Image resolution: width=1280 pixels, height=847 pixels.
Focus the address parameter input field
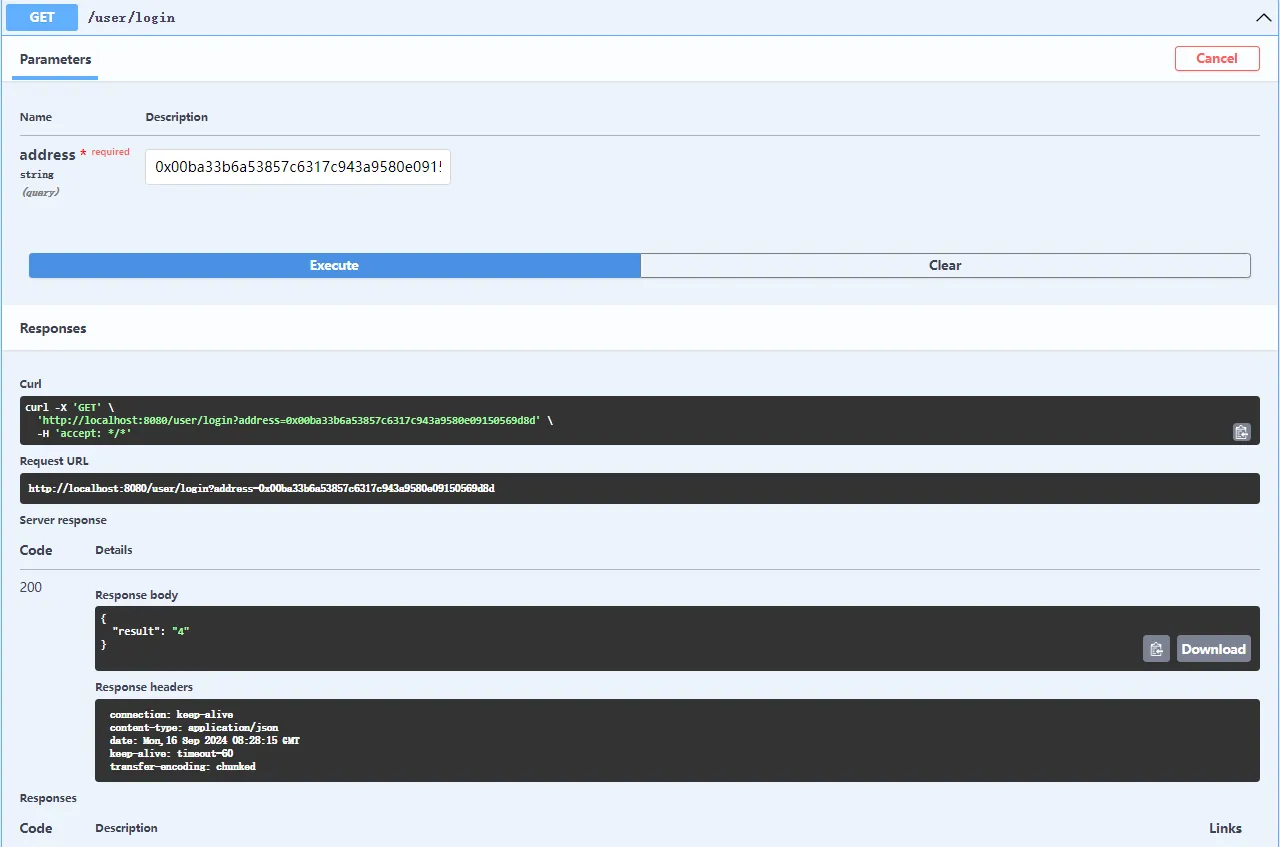point(298,167)
